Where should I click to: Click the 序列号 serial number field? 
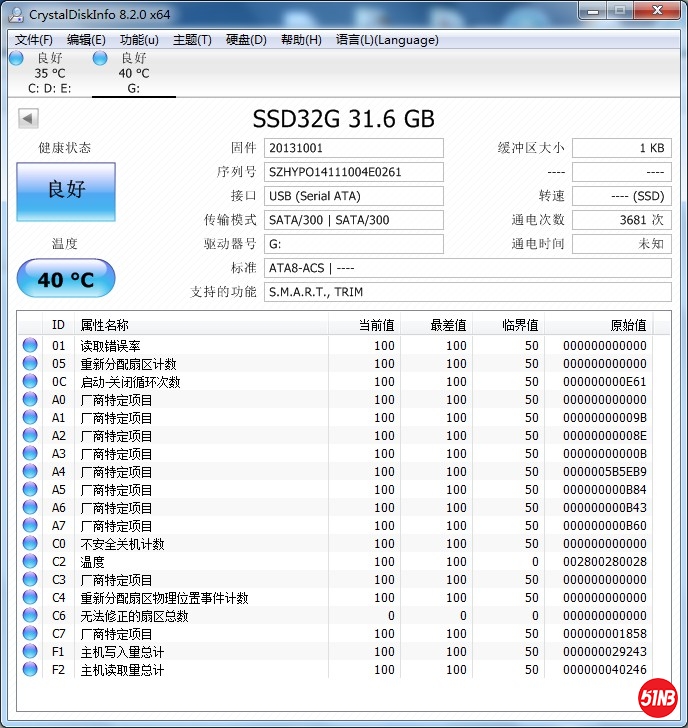click(354, 172)
